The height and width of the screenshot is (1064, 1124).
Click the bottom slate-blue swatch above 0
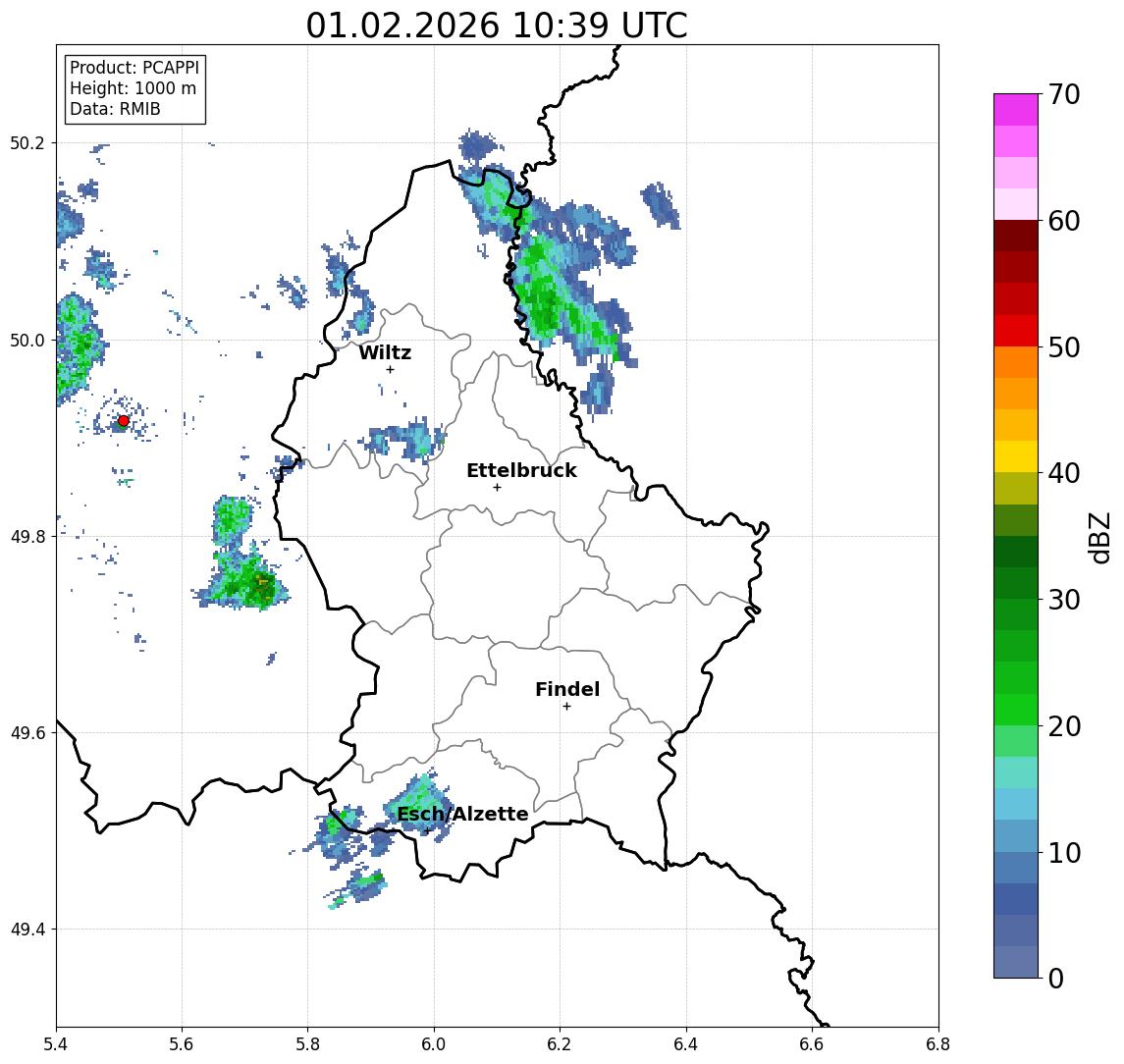(1016, 962)
